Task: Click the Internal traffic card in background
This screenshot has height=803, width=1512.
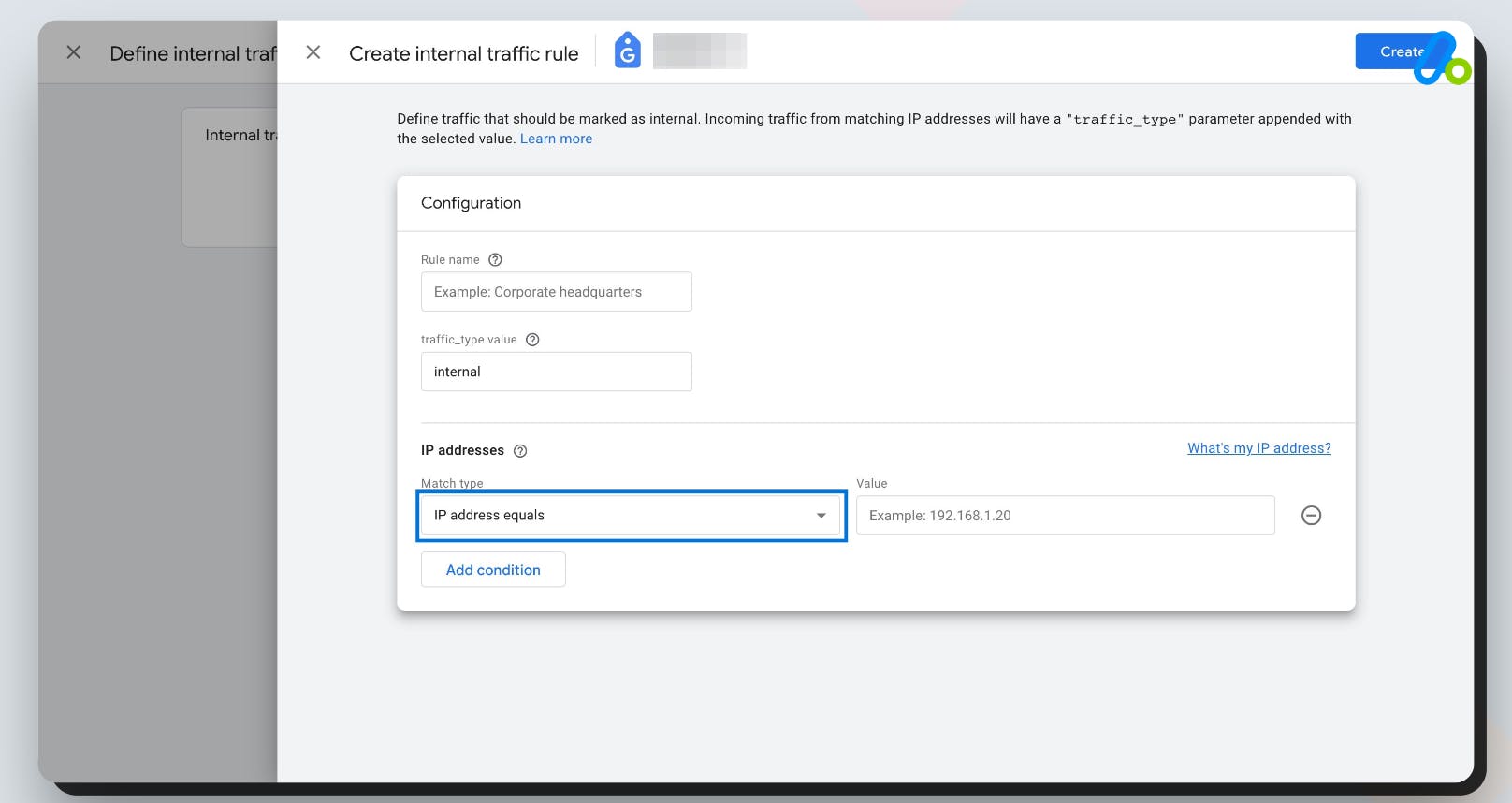Action: tap(243, 176)
